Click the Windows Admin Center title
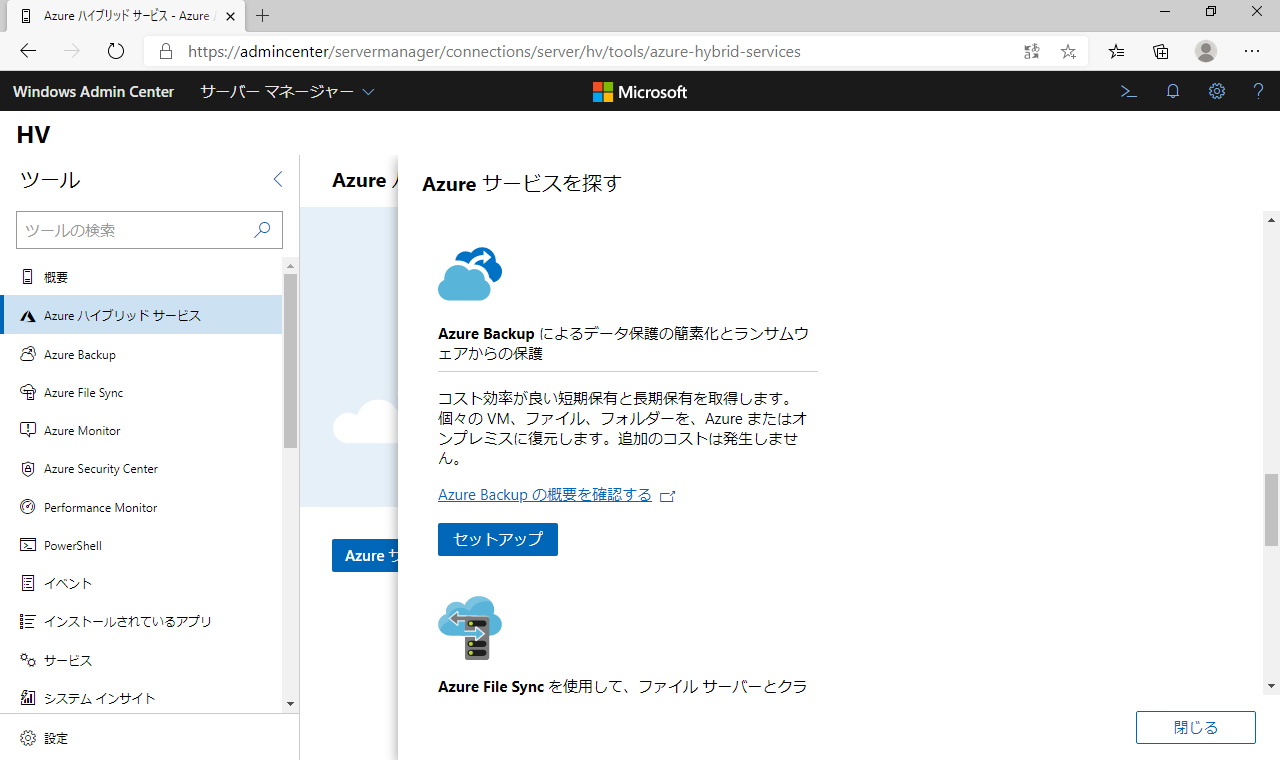The image size is (1280, 760). click(x=93, y=91)
